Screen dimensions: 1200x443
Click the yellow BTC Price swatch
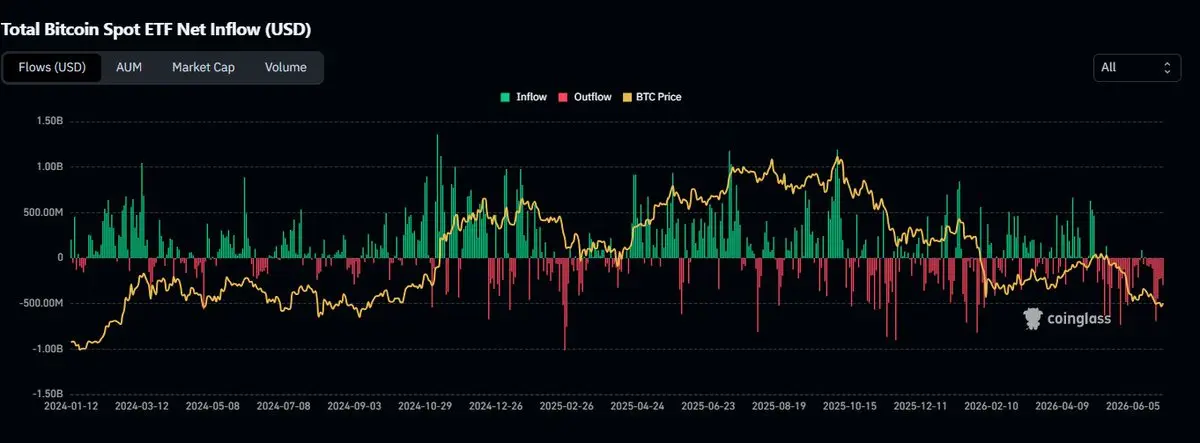(627, 97)
